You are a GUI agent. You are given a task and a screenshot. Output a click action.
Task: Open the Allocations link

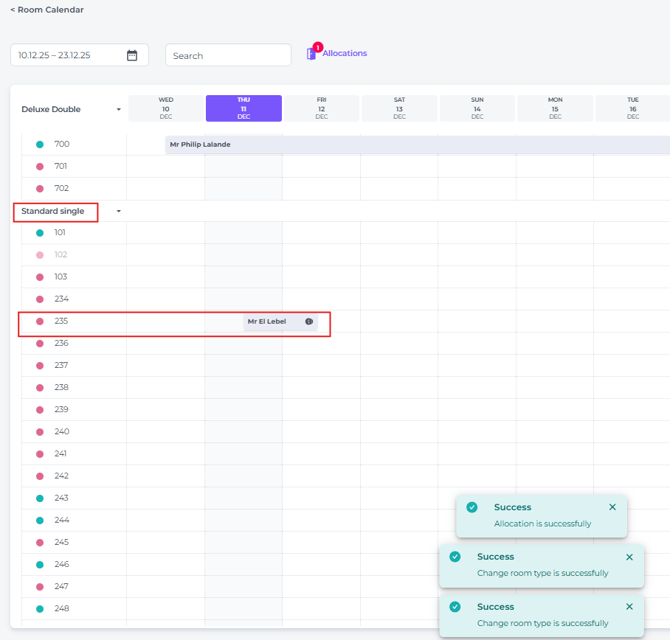(x=344, y=53)
